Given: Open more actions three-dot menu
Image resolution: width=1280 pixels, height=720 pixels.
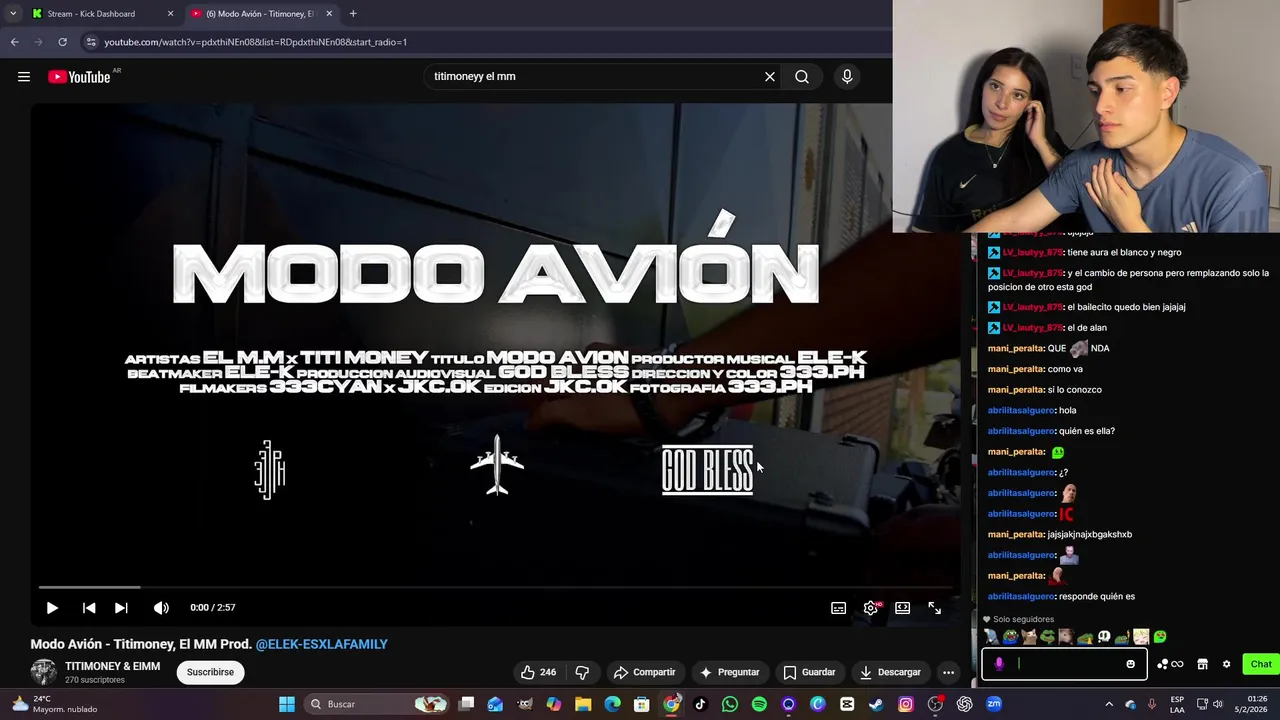Looking at the screenshot, I should click(948, 672).
